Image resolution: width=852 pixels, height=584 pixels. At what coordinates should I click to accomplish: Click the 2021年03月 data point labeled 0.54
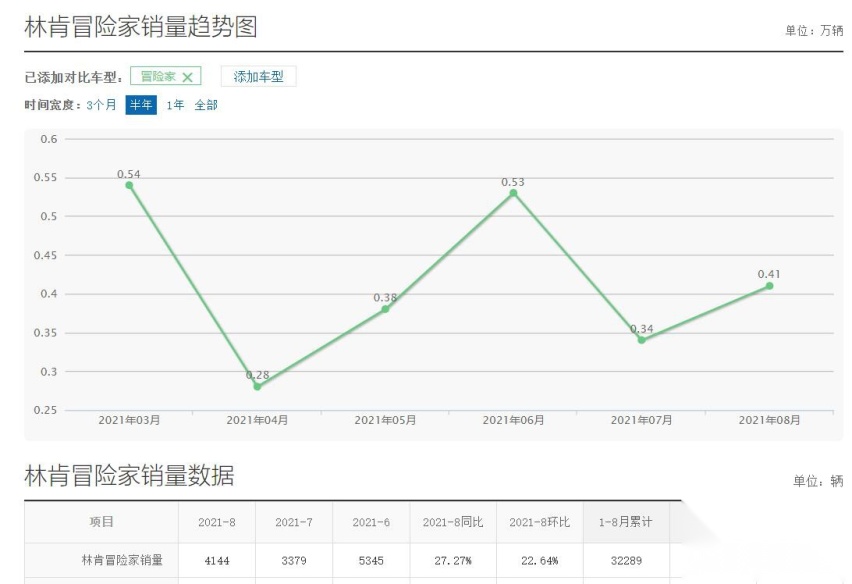tap(129, 185)
